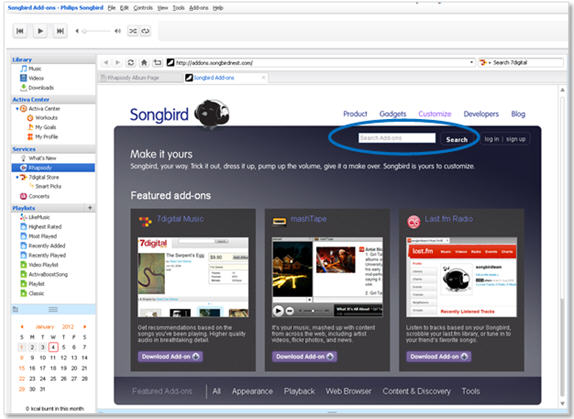This screenshot has width=574, height=419.
Task: Click the play button in player toolbar
Action: (x=40, y=31)
